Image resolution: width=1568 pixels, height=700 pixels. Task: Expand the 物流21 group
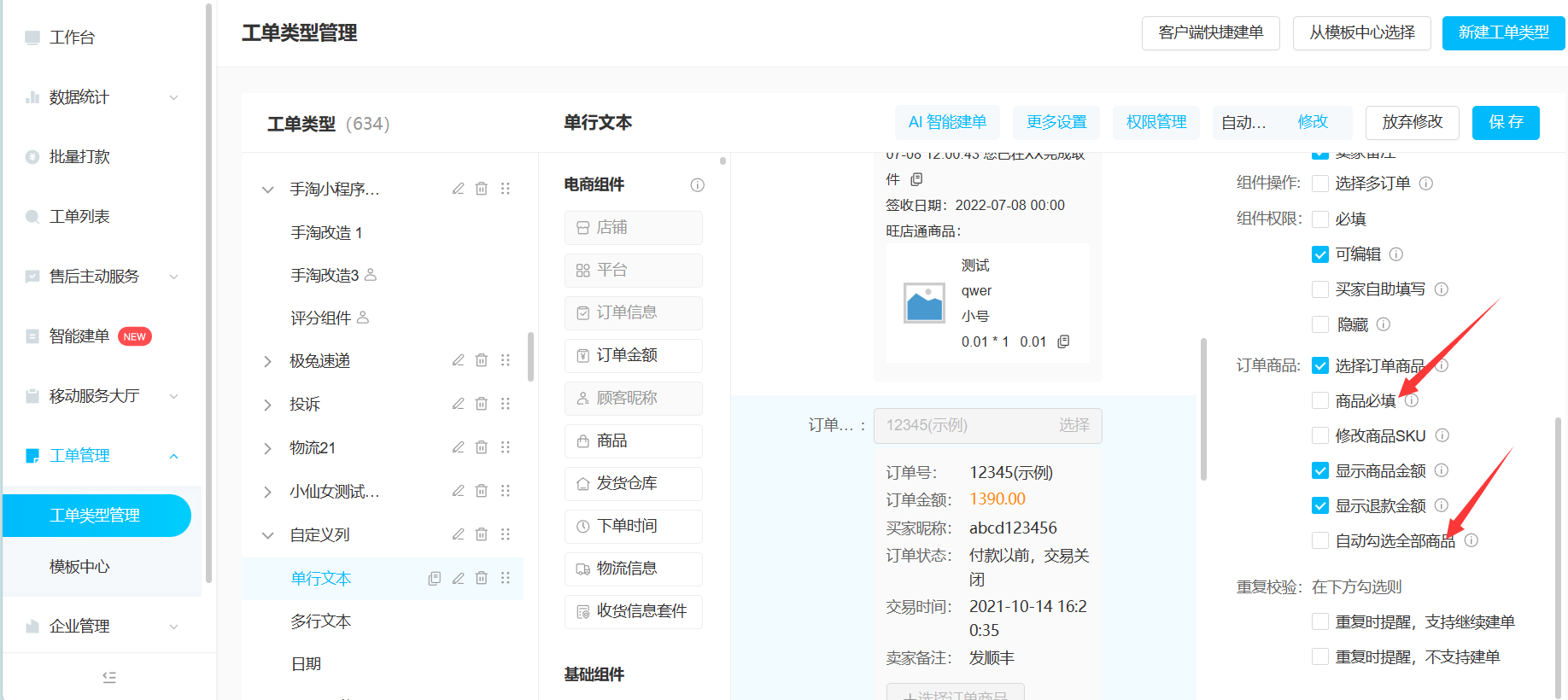point(267,448)
